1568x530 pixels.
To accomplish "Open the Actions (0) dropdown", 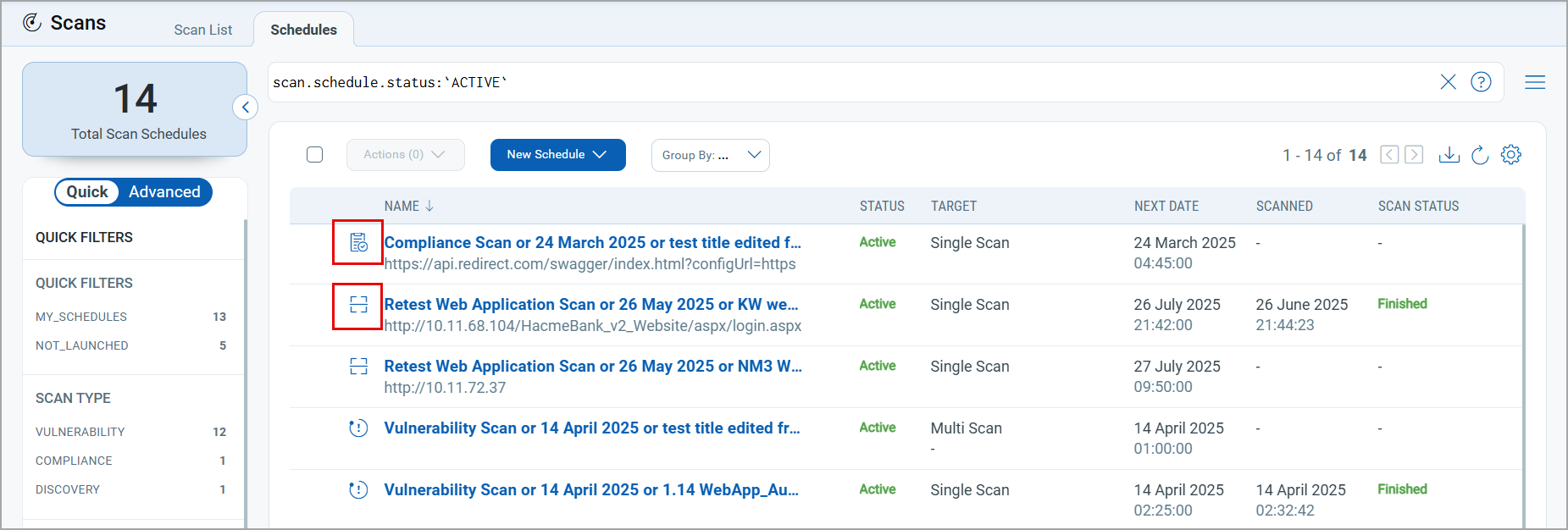I will (405, 155).
